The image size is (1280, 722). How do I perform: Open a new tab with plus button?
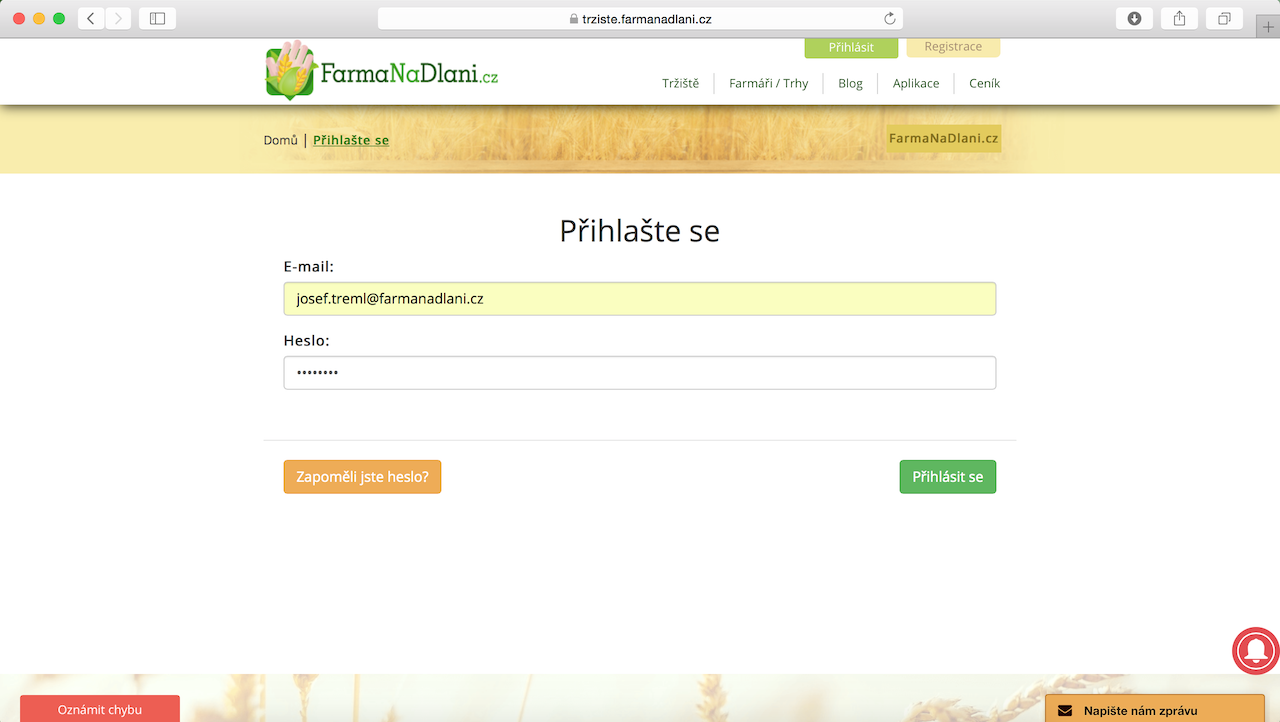[x=1268, y=27]
